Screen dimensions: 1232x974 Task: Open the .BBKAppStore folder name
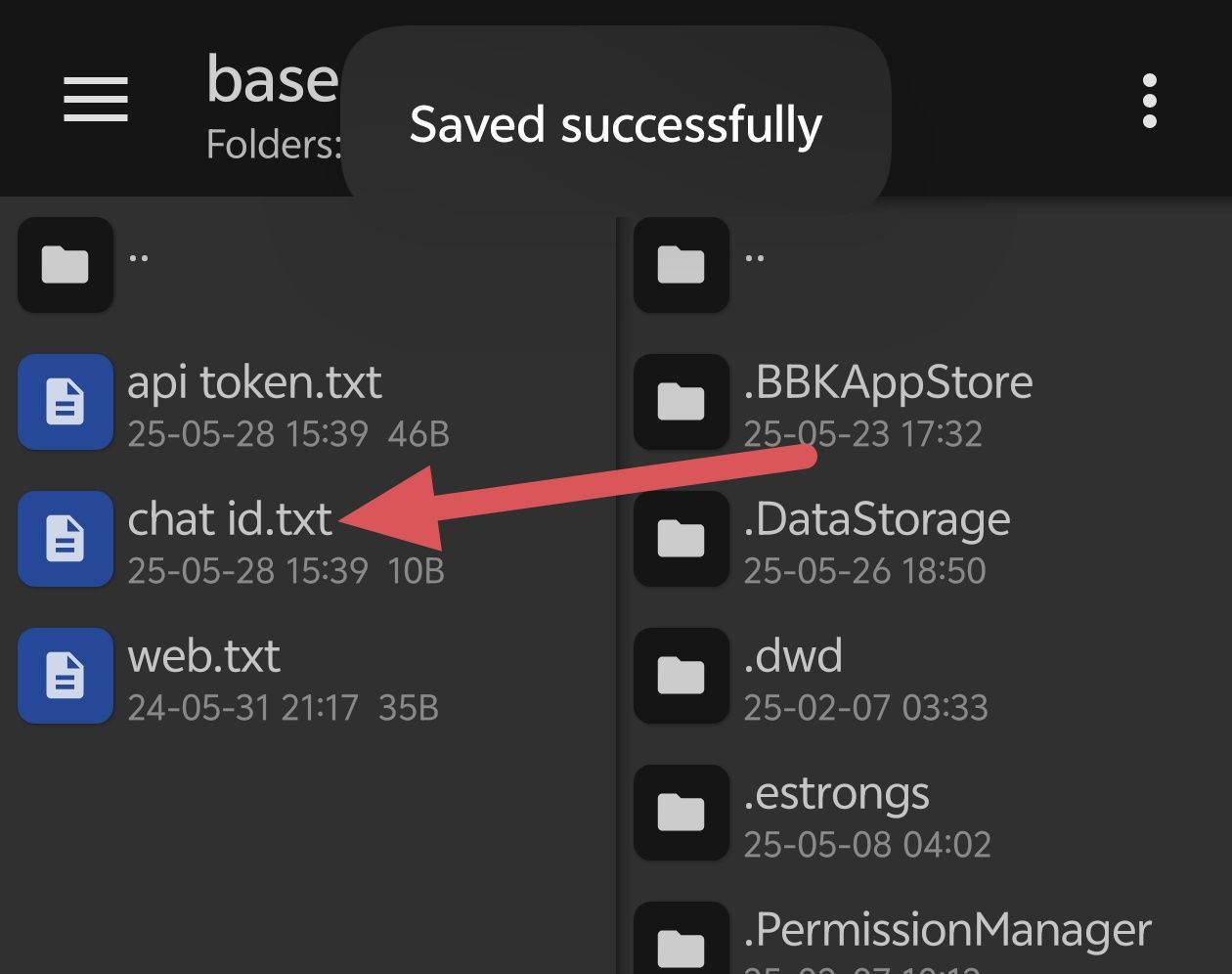click(888, 382)
